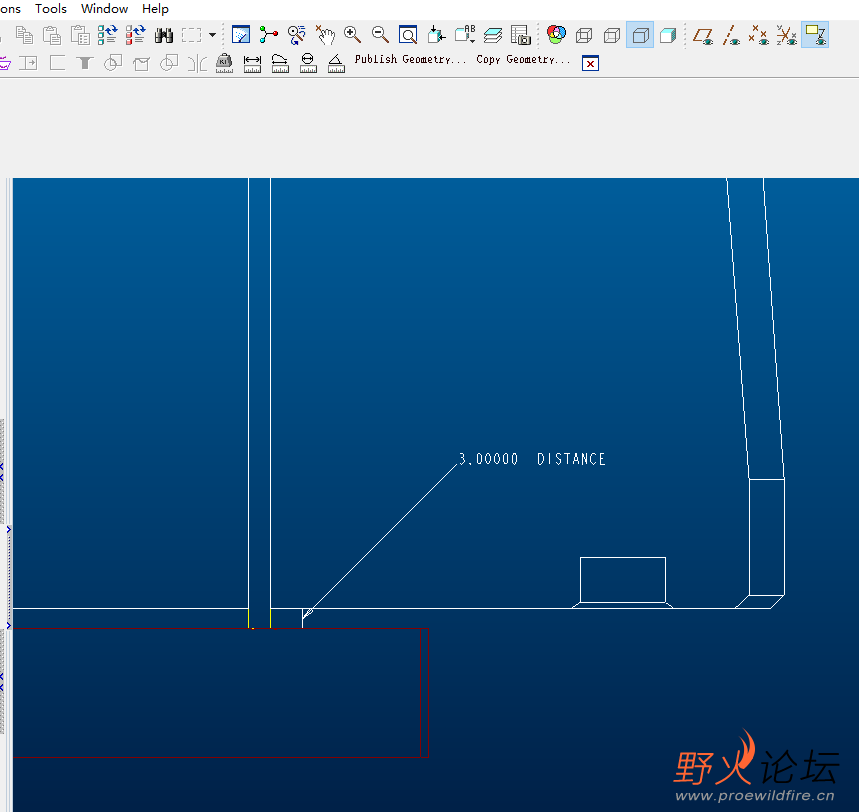Switch to Wireframe display style
859x812 pixels.
pyautogui.click(x=584, y=36)
